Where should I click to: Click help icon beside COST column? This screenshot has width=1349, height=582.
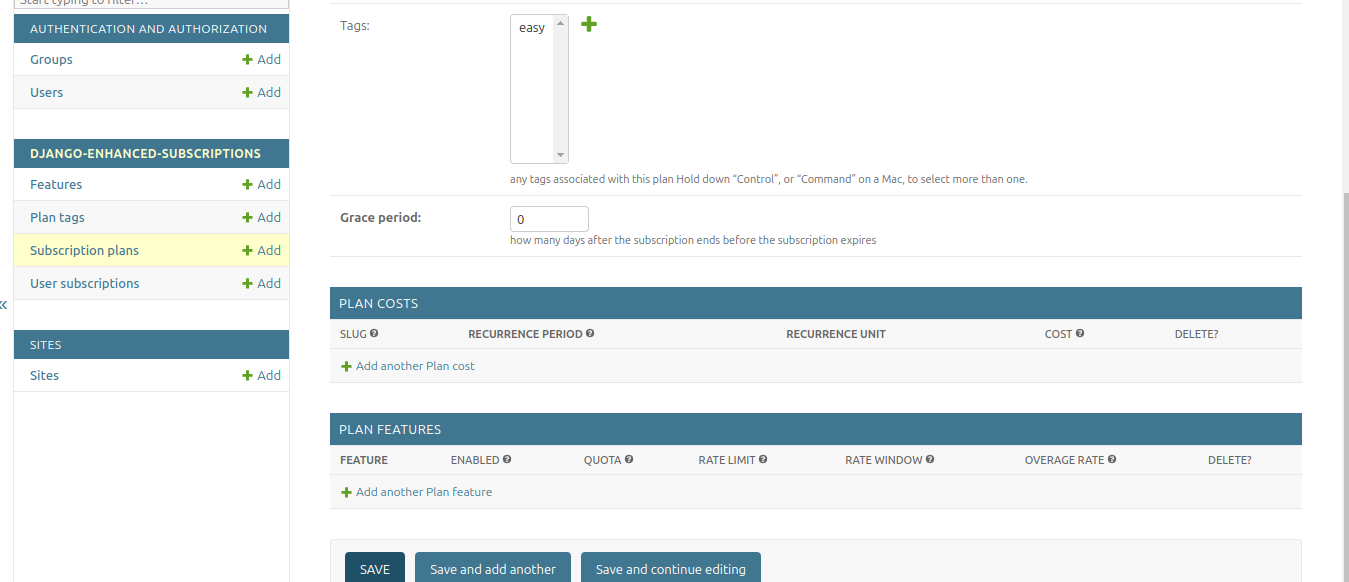(1080, 333)
